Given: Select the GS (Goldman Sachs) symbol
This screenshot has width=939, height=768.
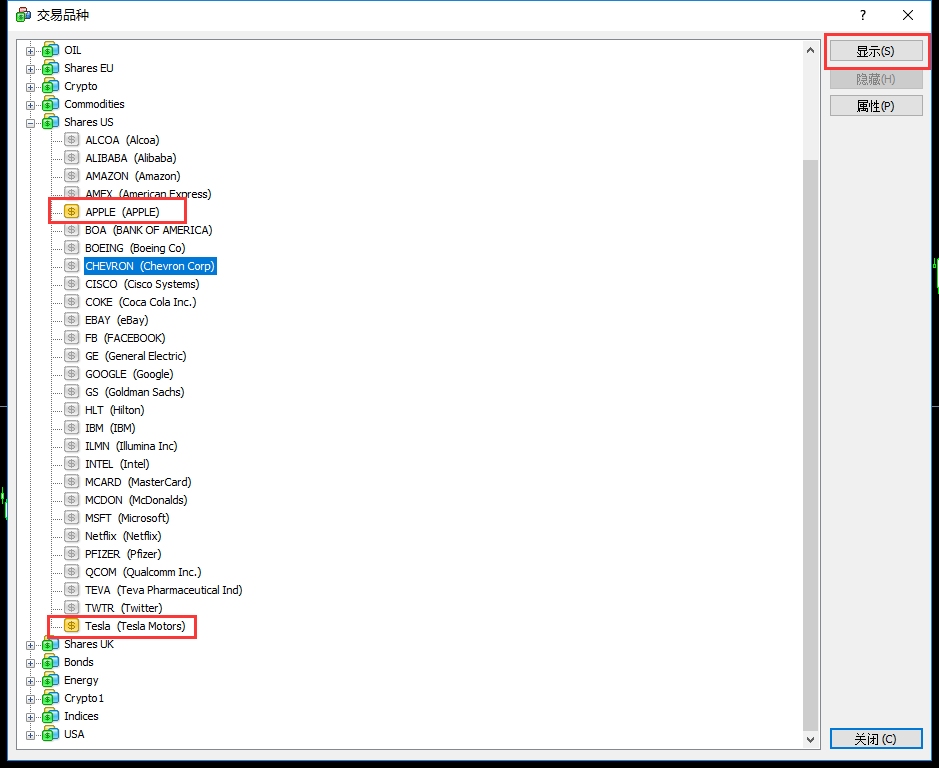Looking at the screenshot, I should pyautogui.click(x=135, y=392).
